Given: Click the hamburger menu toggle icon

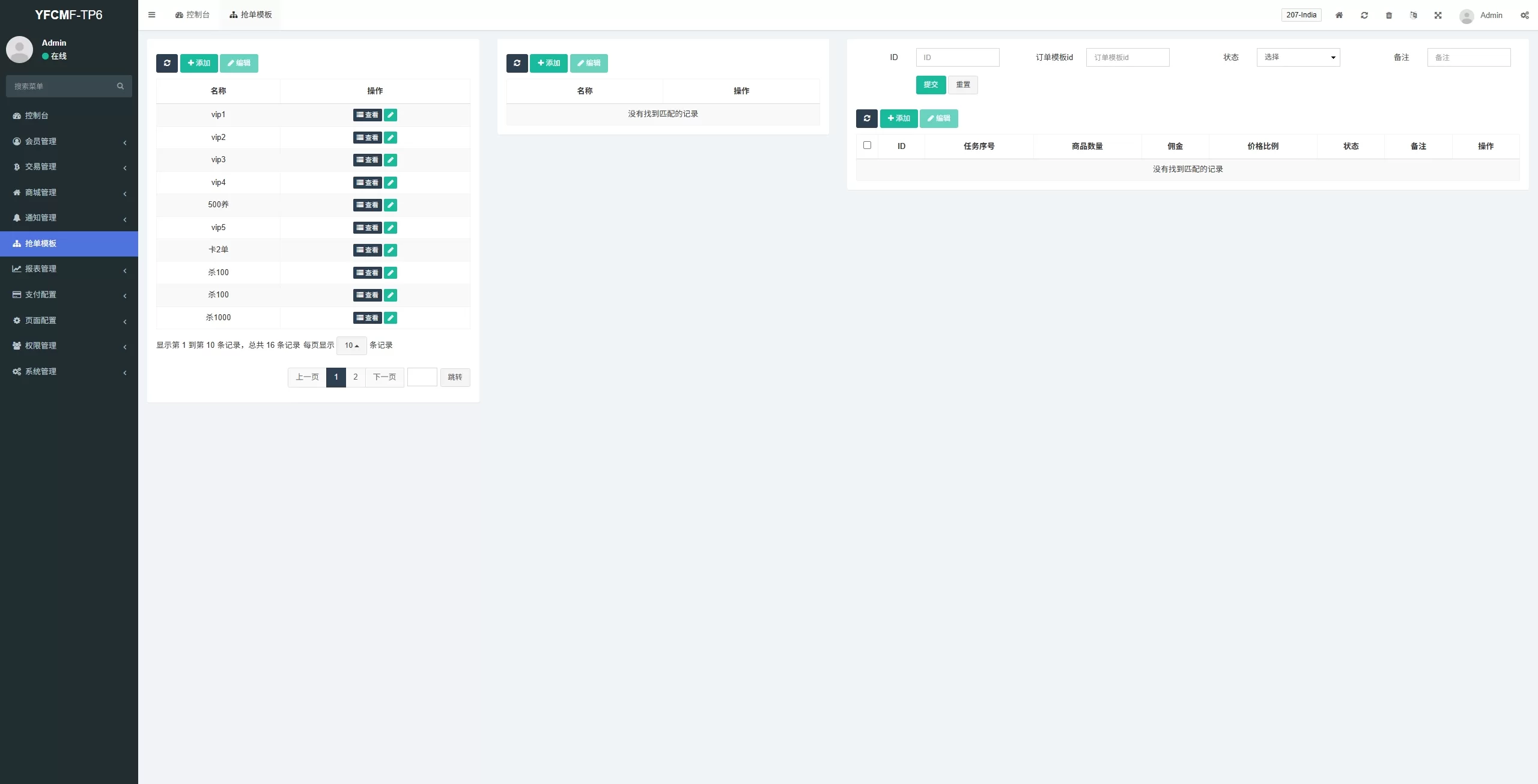Looking at the screenshot, I should [x=151, y=15].
